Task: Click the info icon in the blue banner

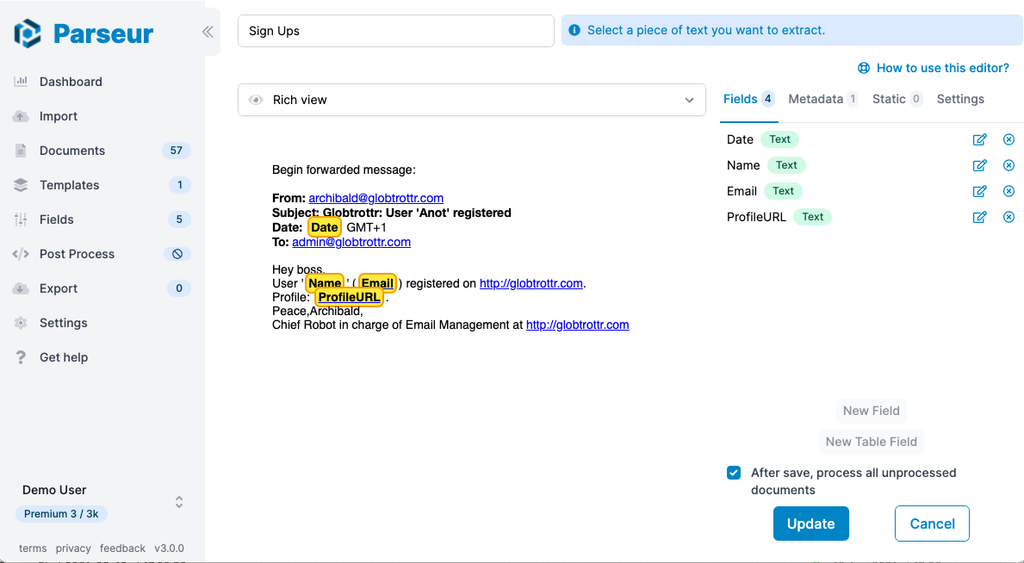Action: (574, 30)
